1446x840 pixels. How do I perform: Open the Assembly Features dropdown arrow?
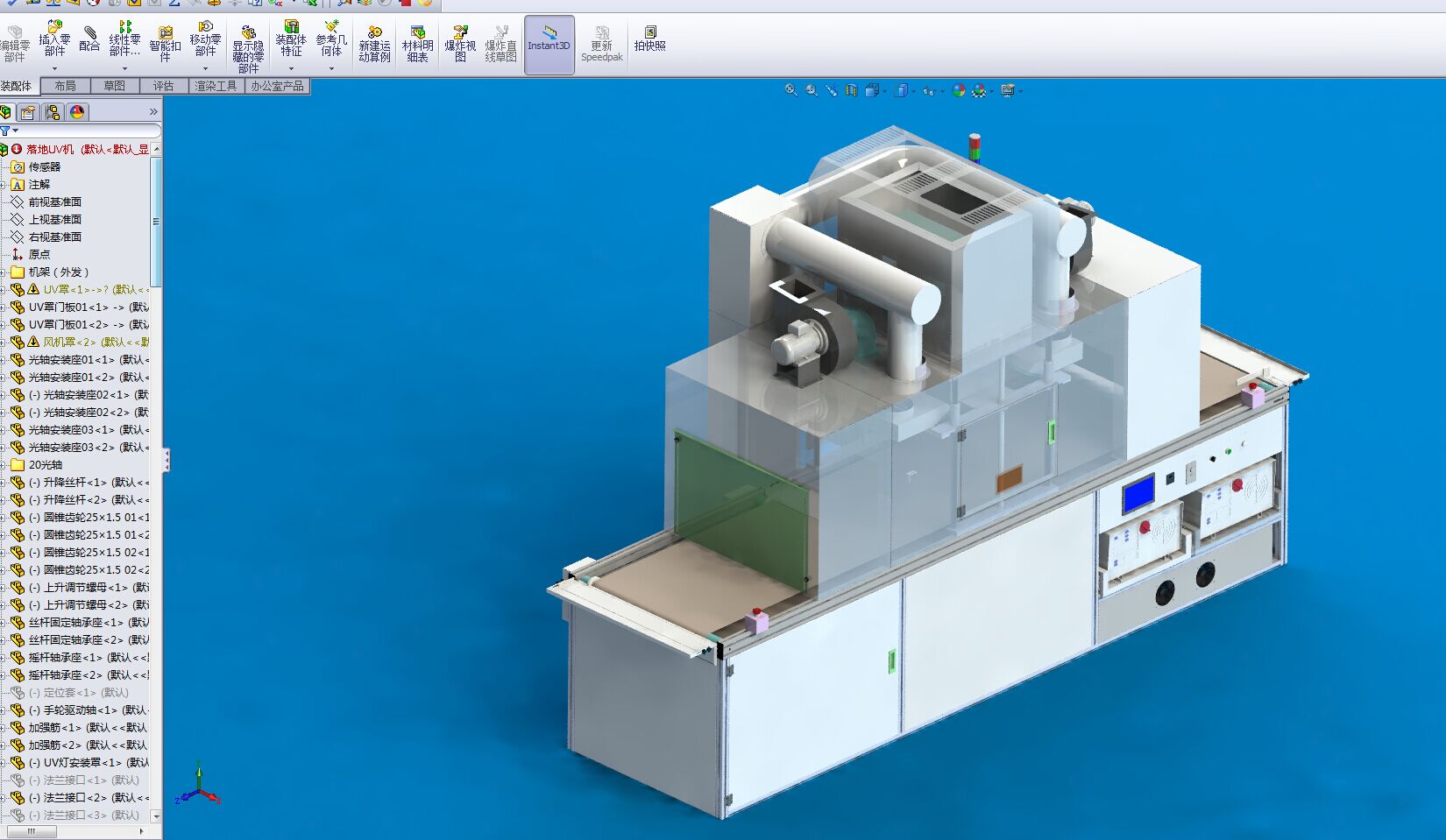[x=291, y=68]
